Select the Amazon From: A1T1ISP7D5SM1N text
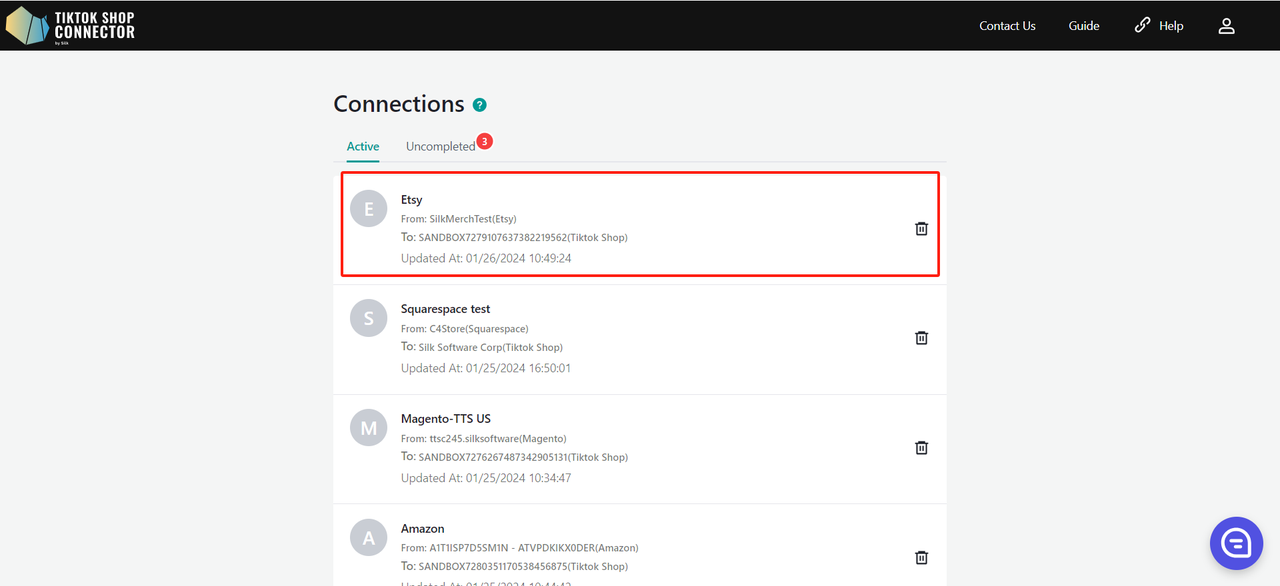This screenshot has width=1280, height=586. (x=520, y=548)
